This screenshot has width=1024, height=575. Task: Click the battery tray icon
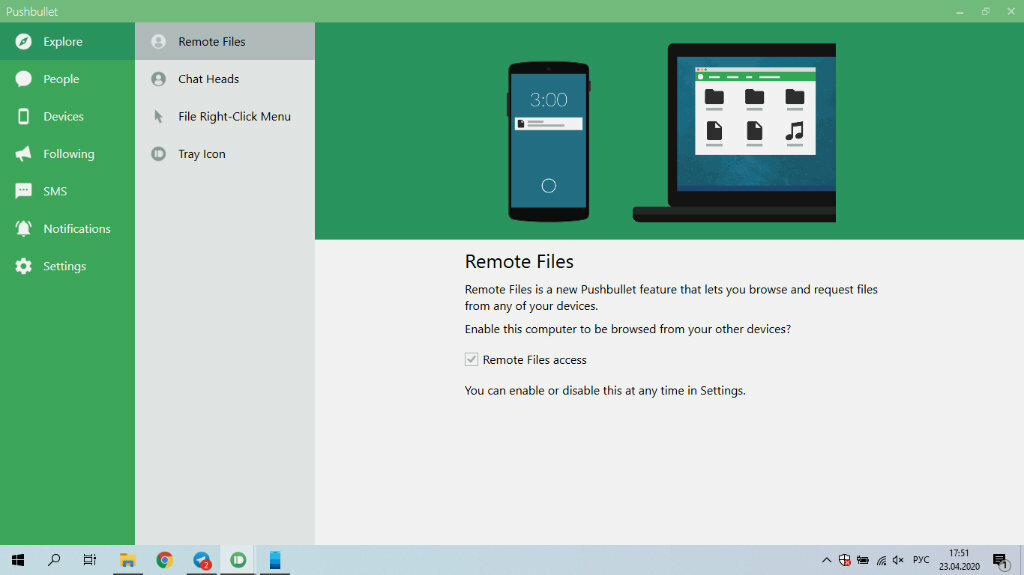(x=863, y=560)
